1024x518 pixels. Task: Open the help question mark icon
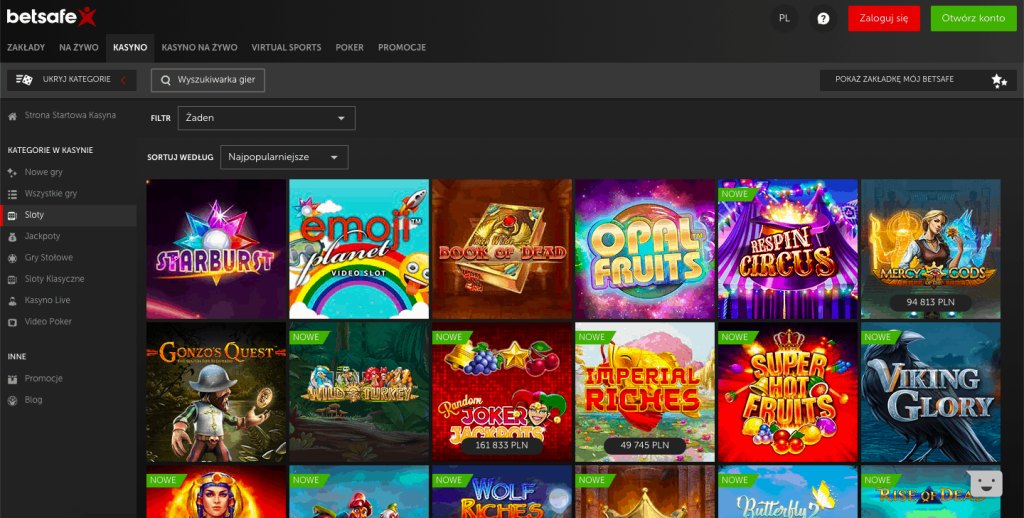[x=823, y=18]
